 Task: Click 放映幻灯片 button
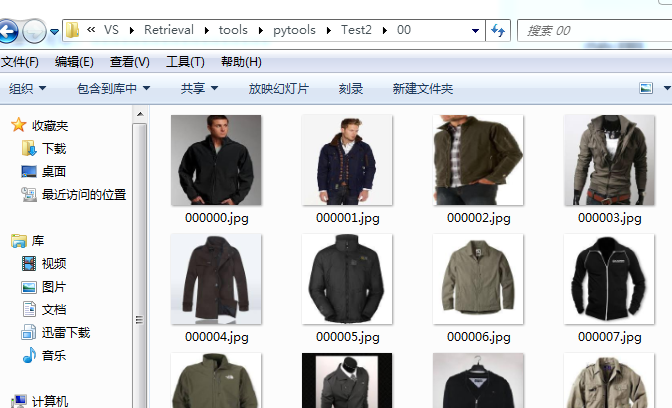pos(279,89)
